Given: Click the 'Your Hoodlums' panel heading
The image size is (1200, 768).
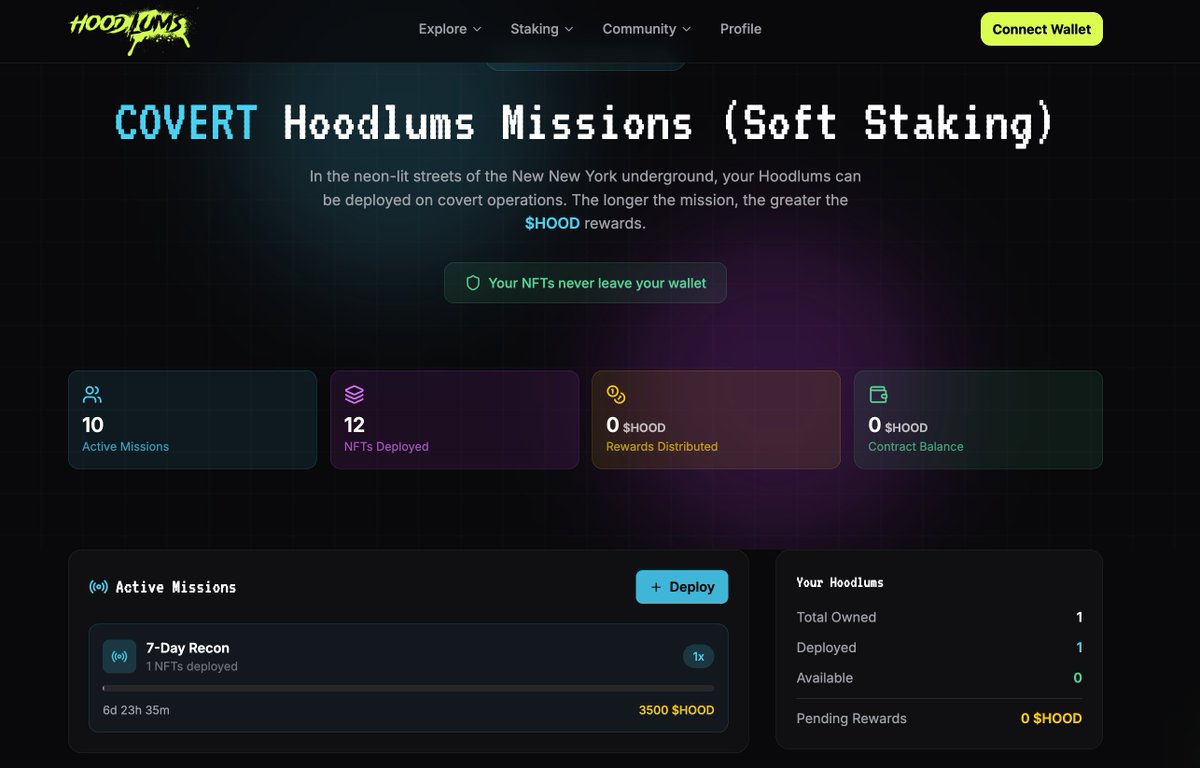Looking at the screenshot, I should [x=840, y=582].
